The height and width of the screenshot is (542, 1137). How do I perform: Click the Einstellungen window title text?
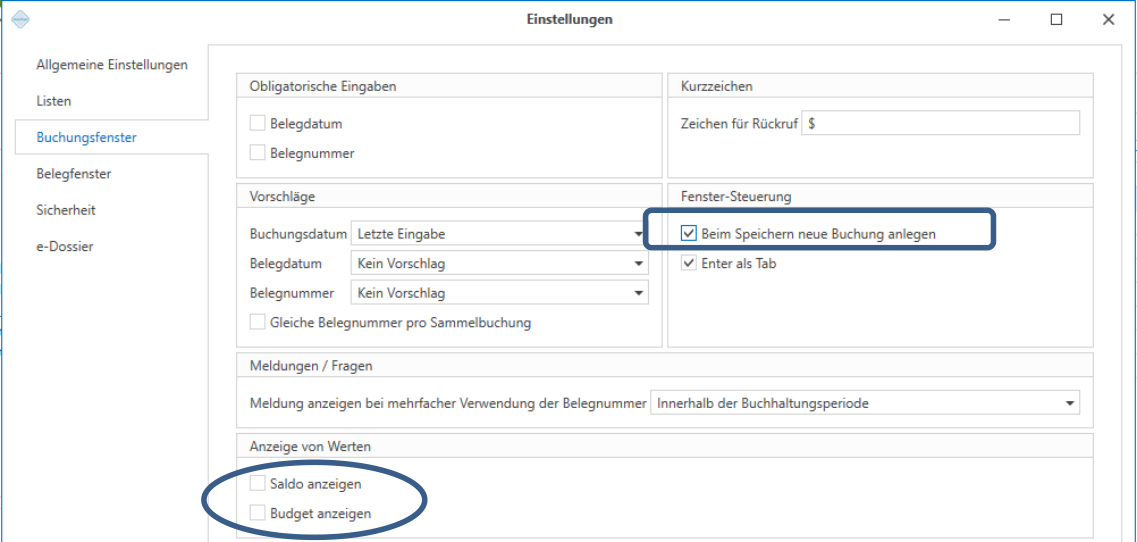pyautogui.click(x=569, y=20)
